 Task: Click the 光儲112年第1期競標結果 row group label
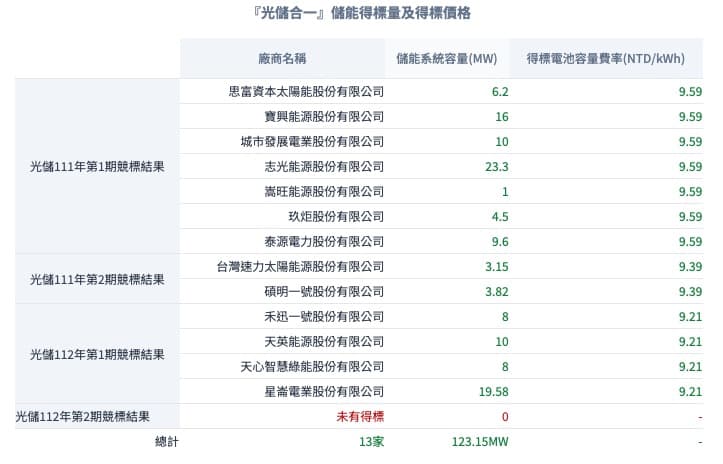point(97,354)
